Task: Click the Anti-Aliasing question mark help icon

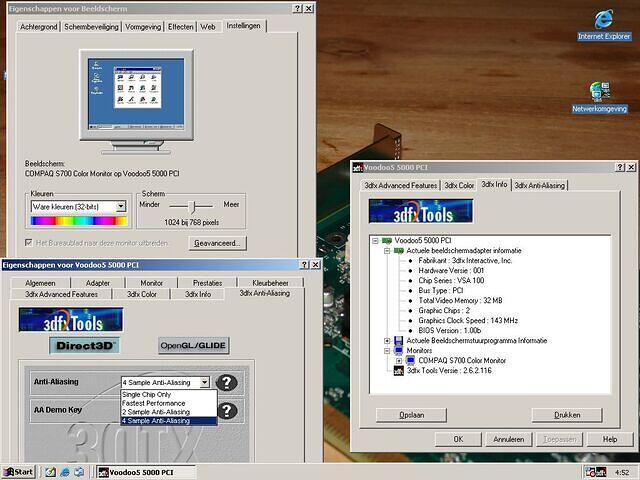Action: [x=227, y=382]
